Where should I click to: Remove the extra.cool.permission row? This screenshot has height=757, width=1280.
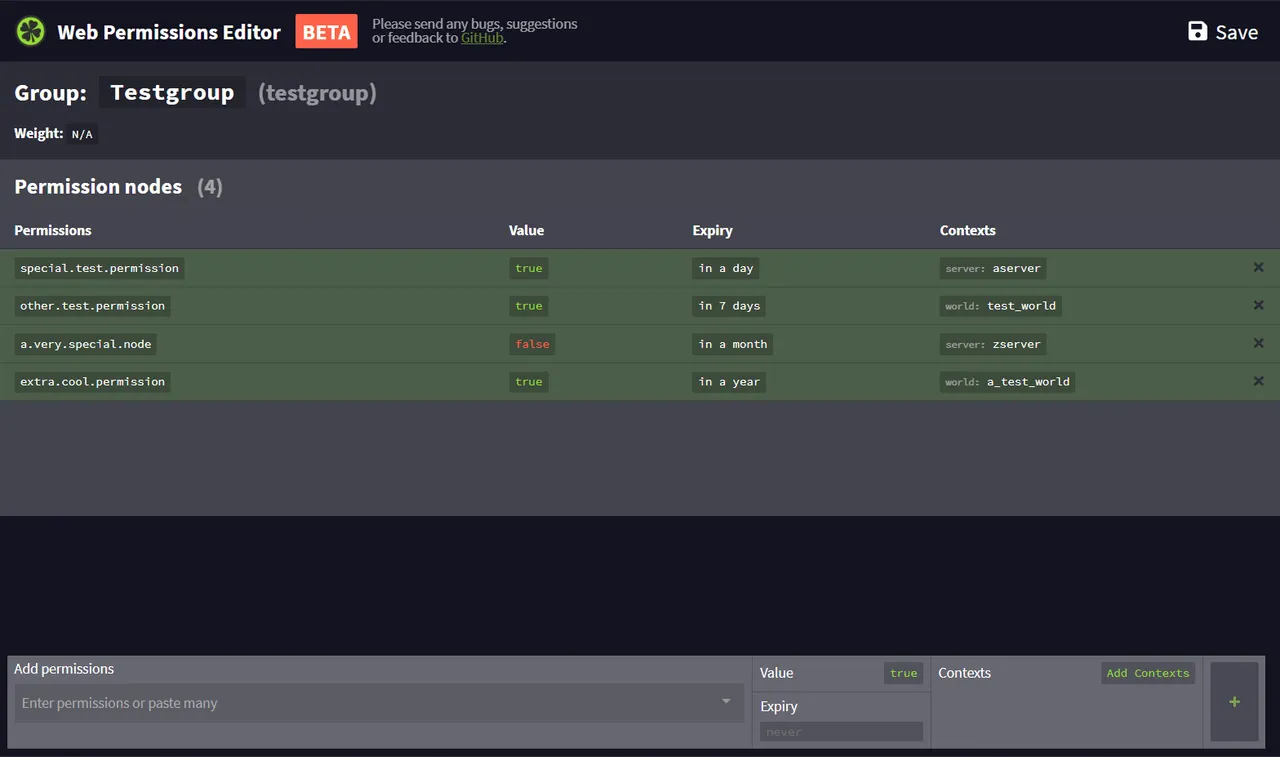pos(1258,382)
